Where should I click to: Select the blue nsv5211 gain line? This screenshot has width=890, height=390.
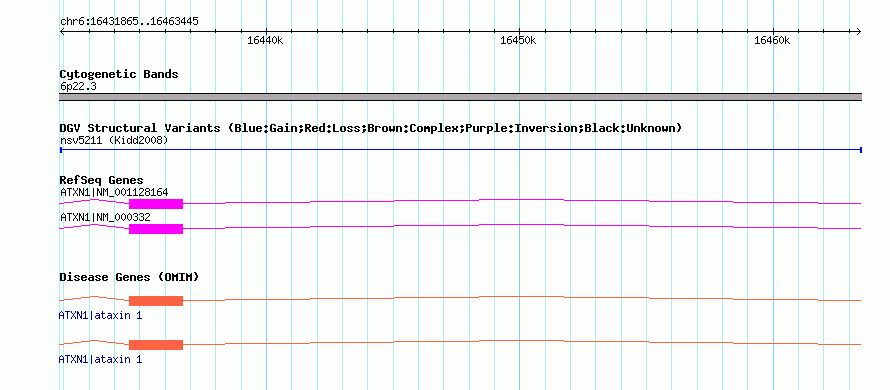click(x=460, y=150)
